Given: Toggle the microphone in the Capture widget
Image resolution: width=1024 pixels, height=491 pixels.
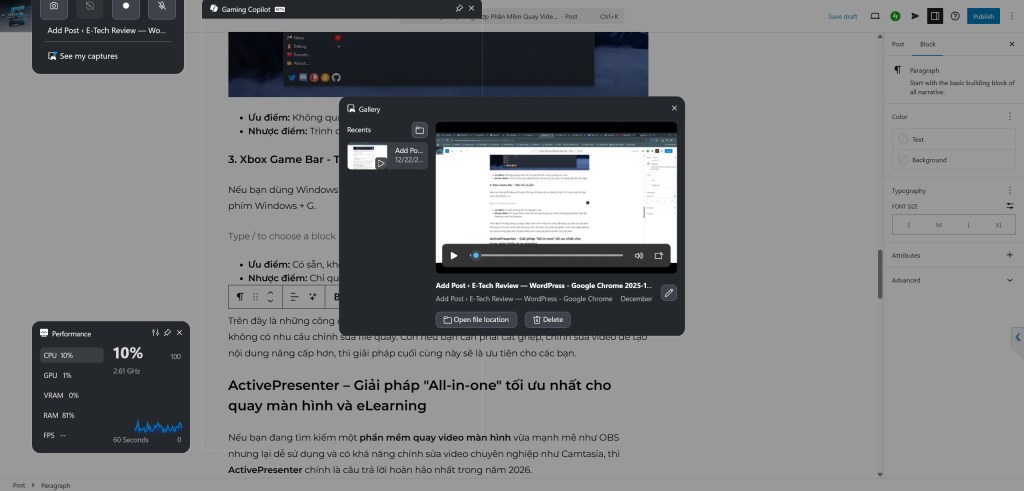Looking at the screenshot, I should (160, 6).
